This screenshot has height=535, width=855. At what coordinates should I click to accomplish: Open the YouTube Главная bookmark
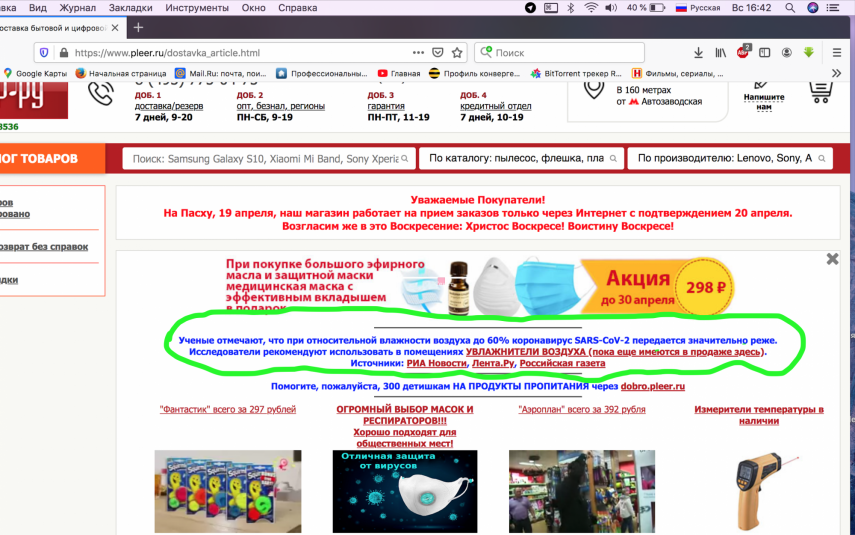coord(399,73)
